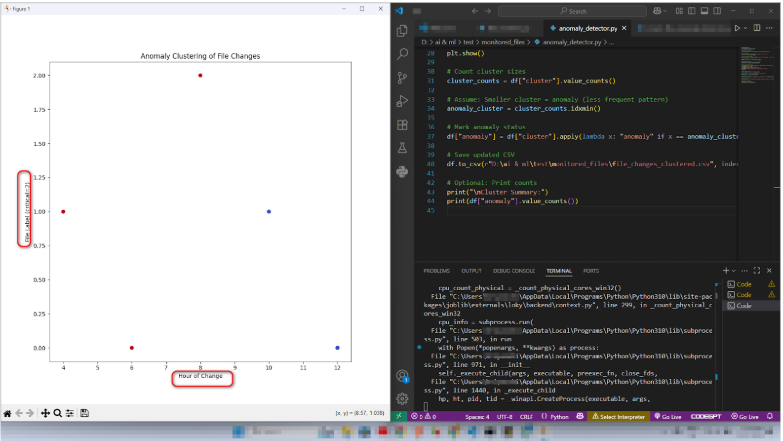Click the code minimap in the editor
The width and height of the screenshot is (783, 441).
[x=758, y=65]
